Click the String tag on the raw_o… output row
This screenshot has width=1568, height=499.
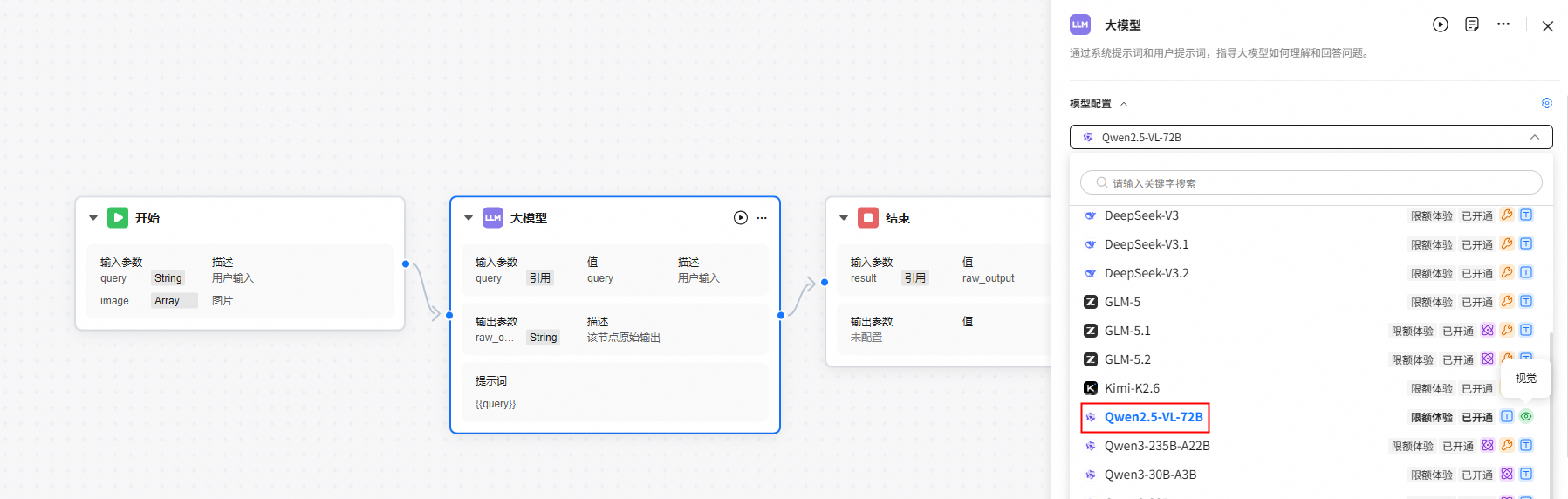pyautogui.click(x=543, y=338)
